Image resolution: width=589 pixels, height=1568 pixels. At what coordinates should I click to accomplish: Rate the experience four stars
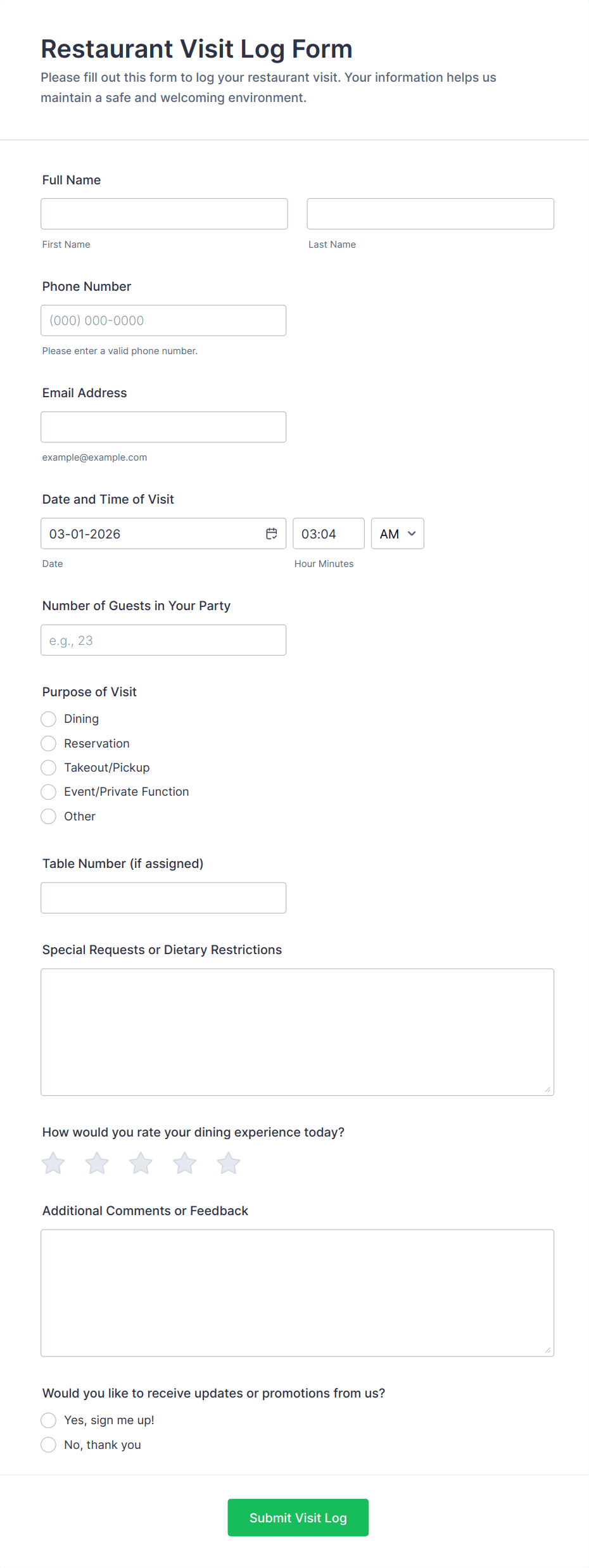coord(184,1163)
